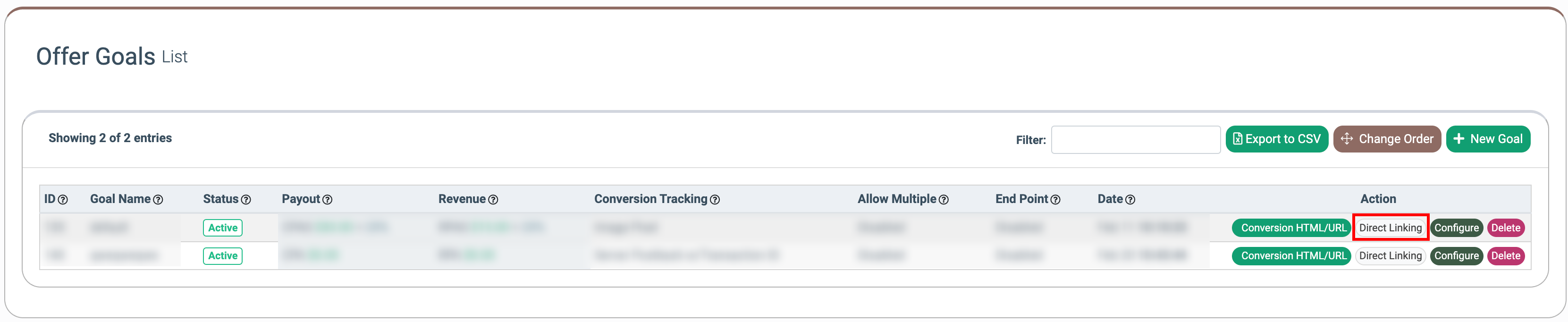Image resolution: width=1568 pixels, height=322 pixels.
Task: Click the Change Order button
Action: pyautogui.click(x=1387, y=139)
